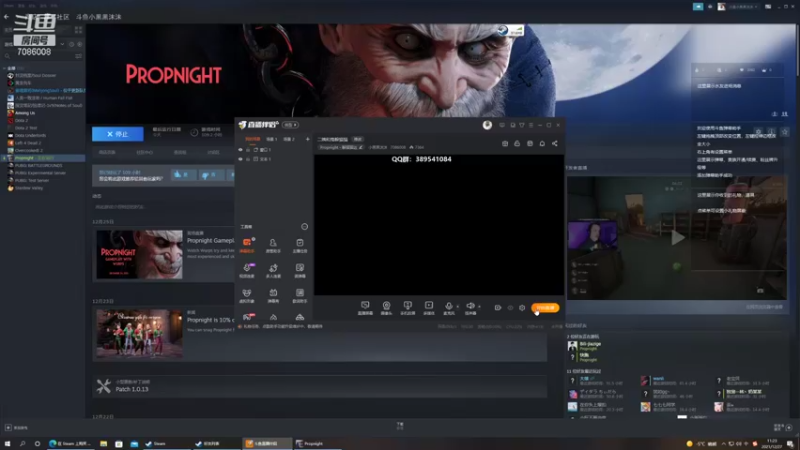The height and width of the screenshot is (450, 800).
Task: Mute the microphone in streaming app
Action: point(448,308)
